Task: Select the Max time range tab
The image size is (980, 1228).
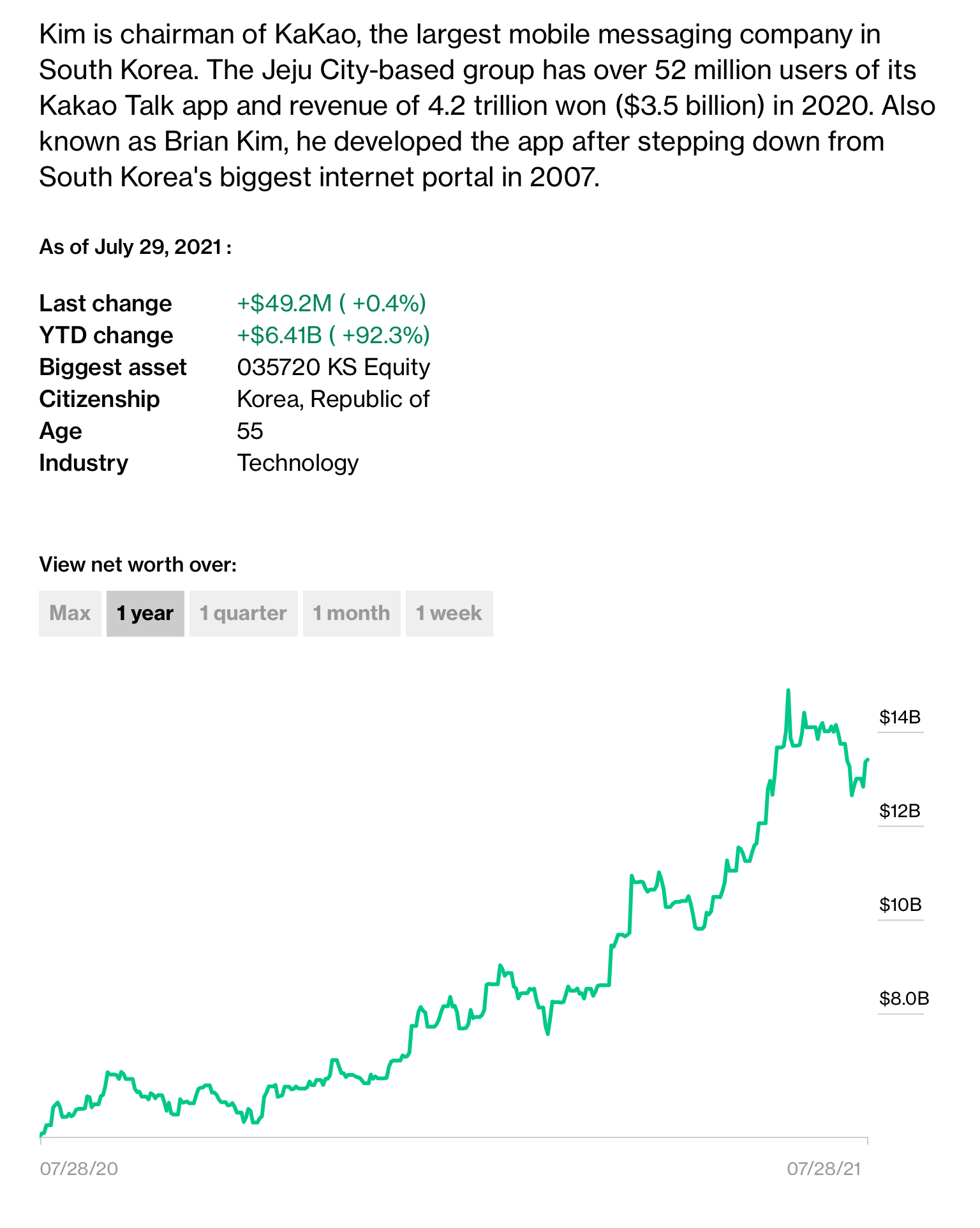Action: point(70,613)
